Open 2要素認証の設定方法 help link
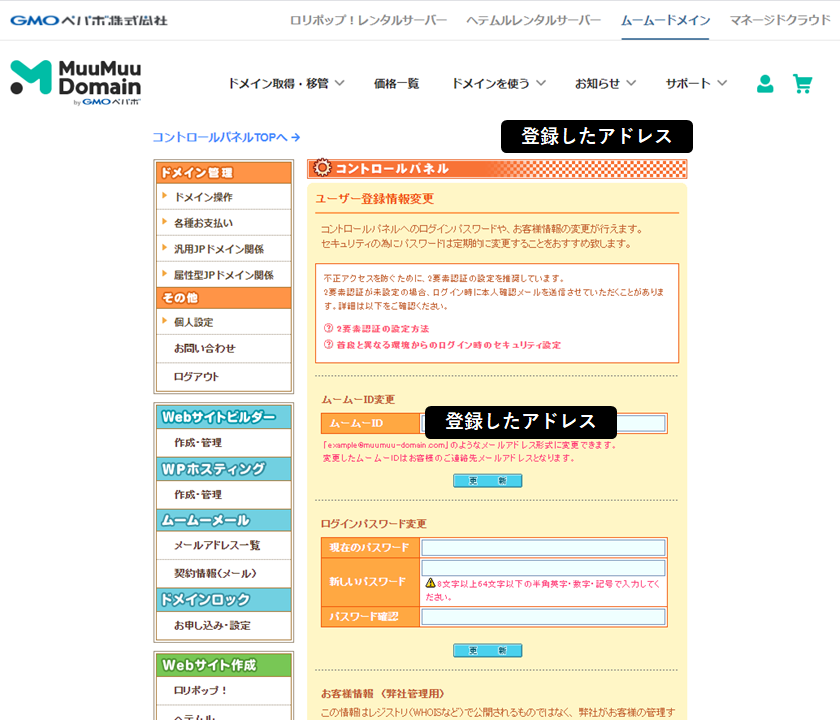Viewport: 840px width, 720px height. 382,329
